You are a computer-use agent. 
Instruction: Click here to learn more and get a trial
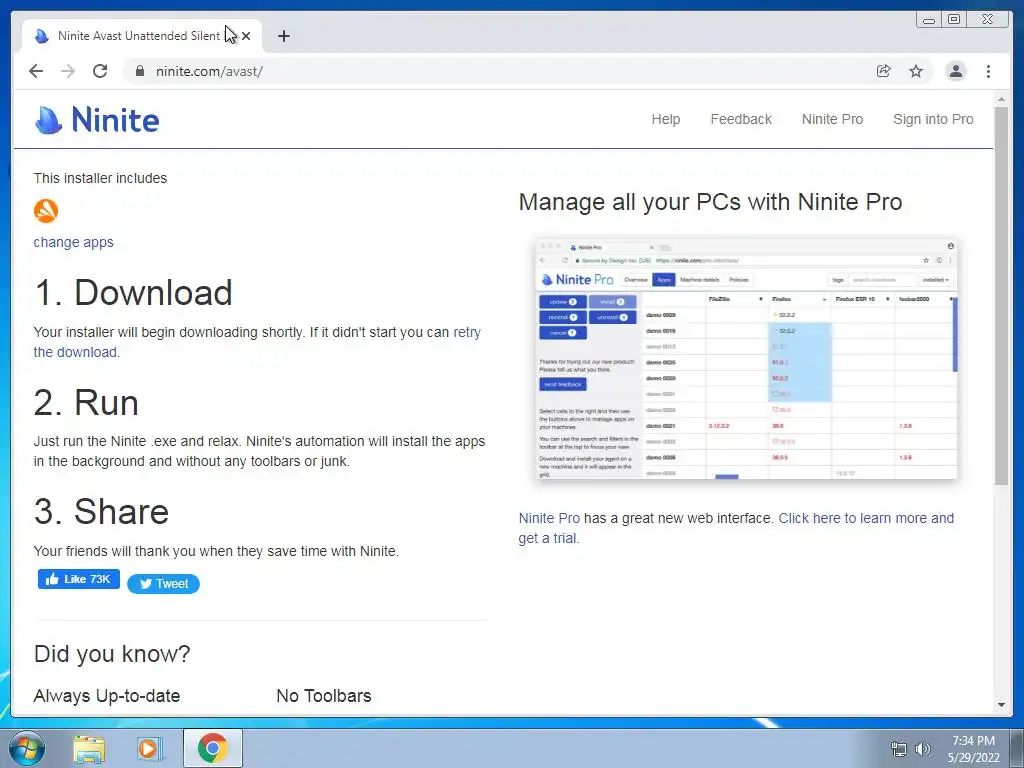click(x=866, y=519)
